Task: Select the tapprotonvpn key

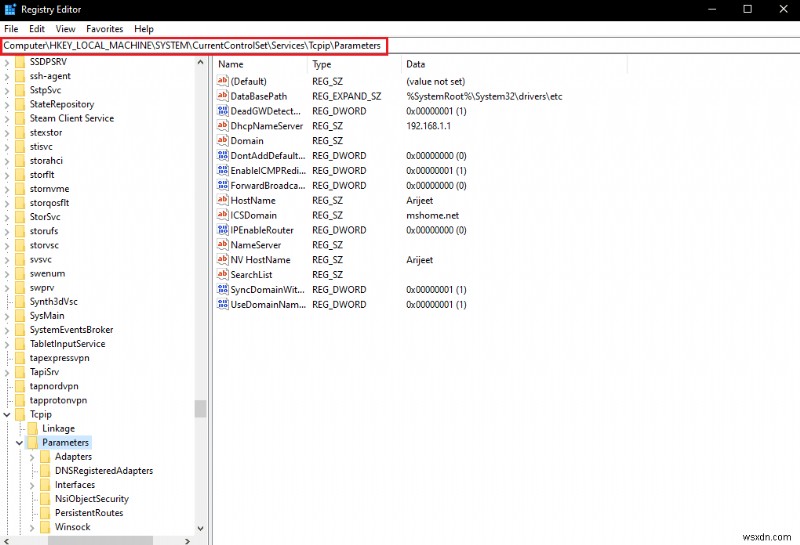Action: [58, 400]
